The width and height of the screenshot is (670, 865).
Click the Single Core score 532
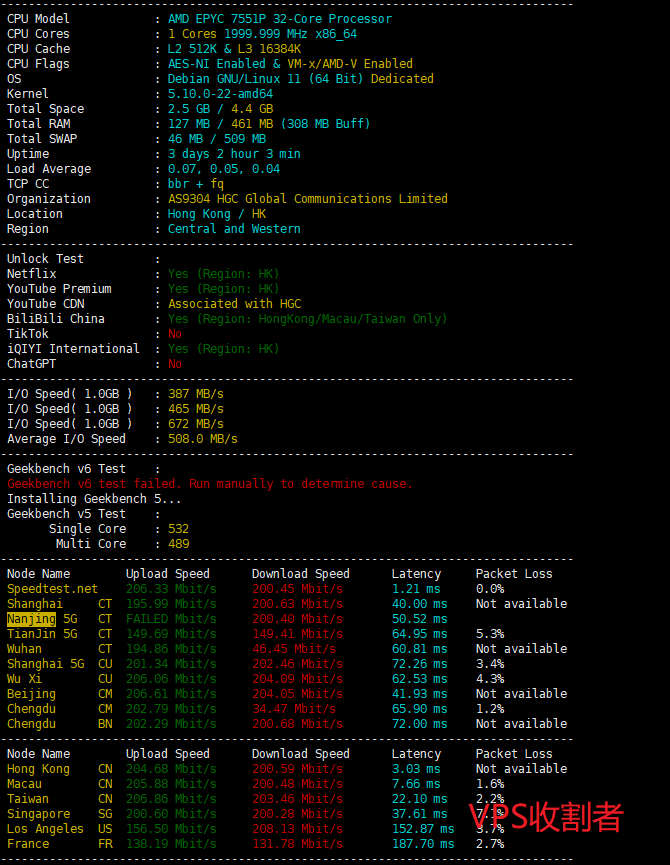(x=178, y=529)
